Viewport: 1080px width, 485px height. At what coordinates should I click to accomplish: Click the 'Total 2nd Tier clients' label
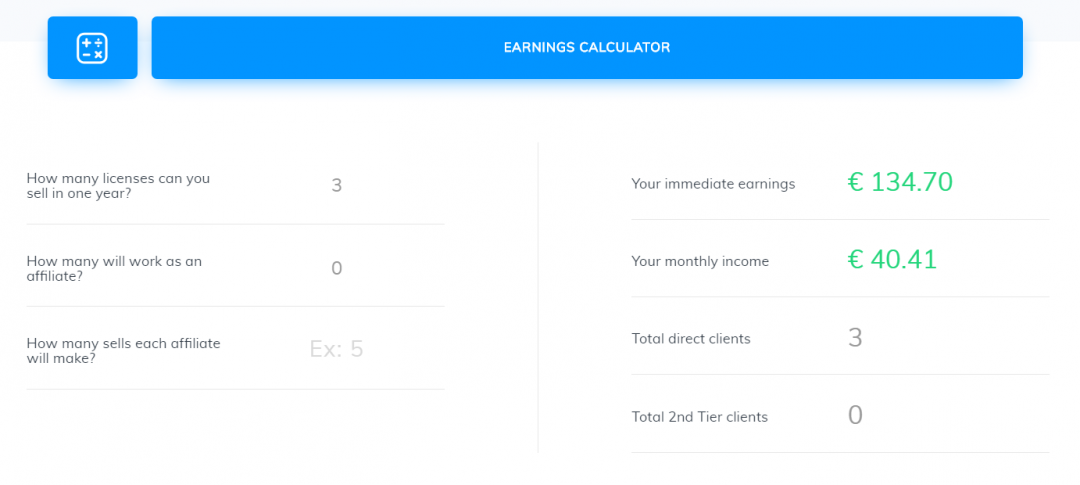700,417
